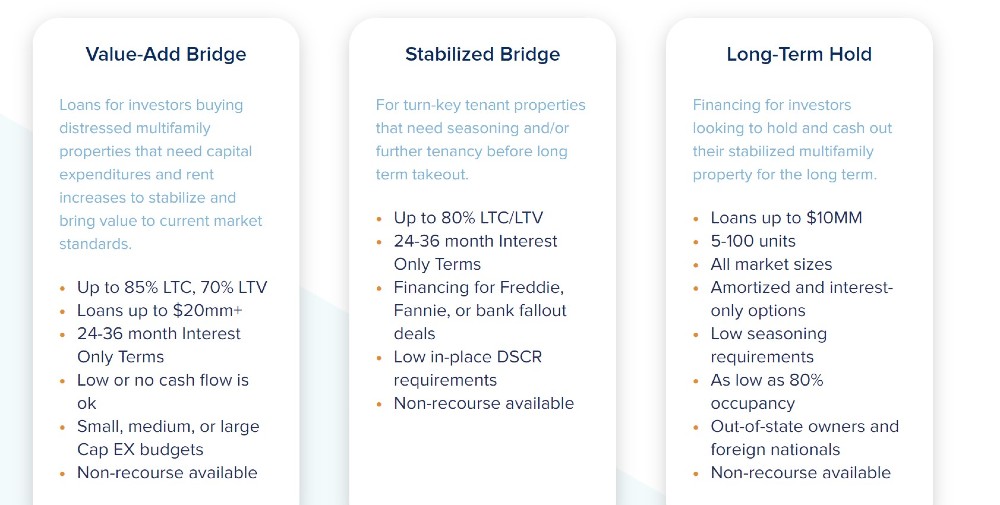The width and height of the screenshot is (1000, 505).
Task: Select 'Amortized and interest-only options' item
Action: click(x=802, y=299)
